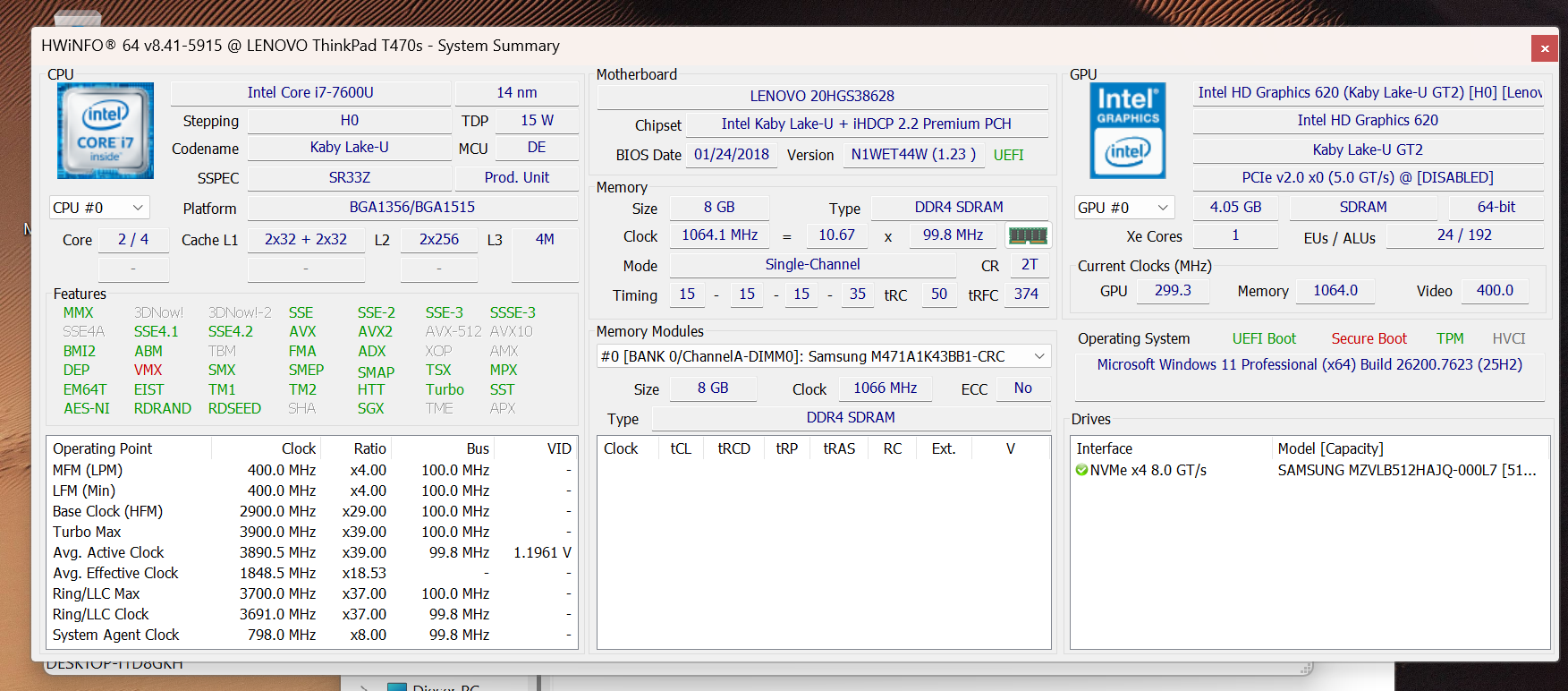Viewport: 1568px width, 691px height.
Task: Click the TPM indicator
Action: point(1450,339)
